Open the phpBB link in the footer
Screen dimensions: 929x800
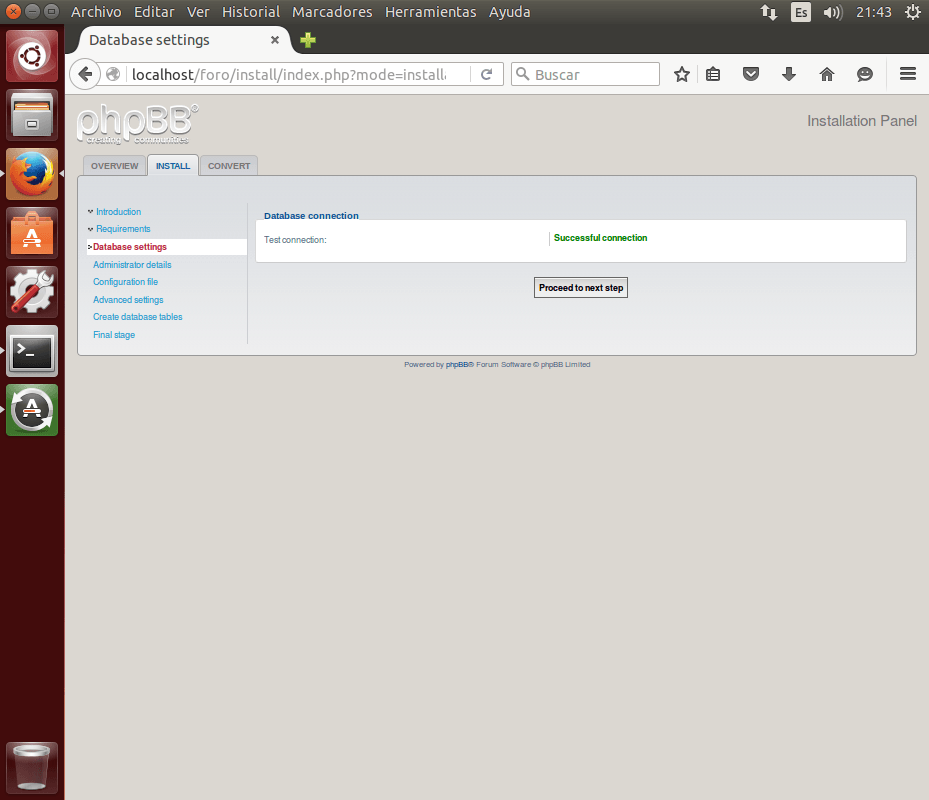pyautogui.click(x=457, y=364)
